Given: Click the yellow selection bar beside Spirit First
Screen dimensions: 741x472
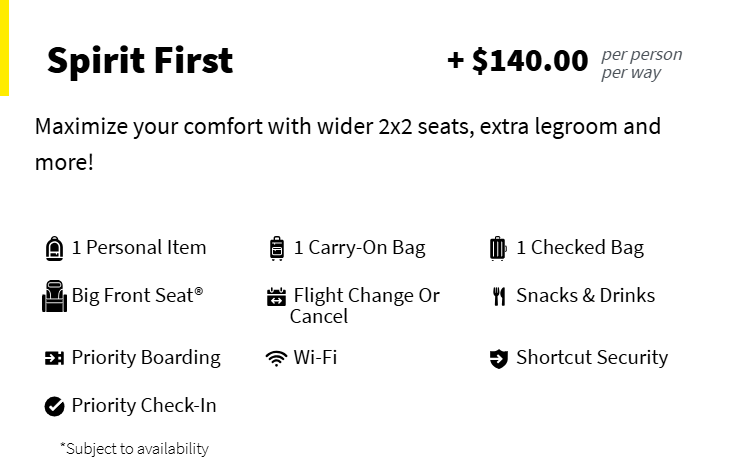Looking at the screenshot, I should tap(4, 48).
